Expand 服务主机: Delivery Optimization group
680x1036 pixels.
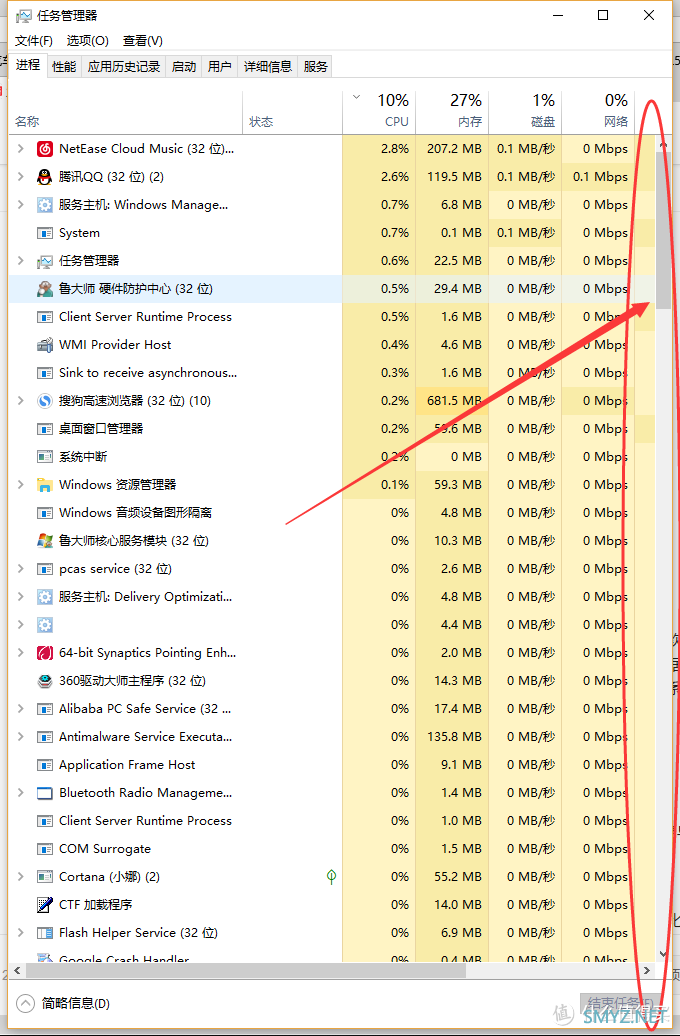tap(20, 597)
